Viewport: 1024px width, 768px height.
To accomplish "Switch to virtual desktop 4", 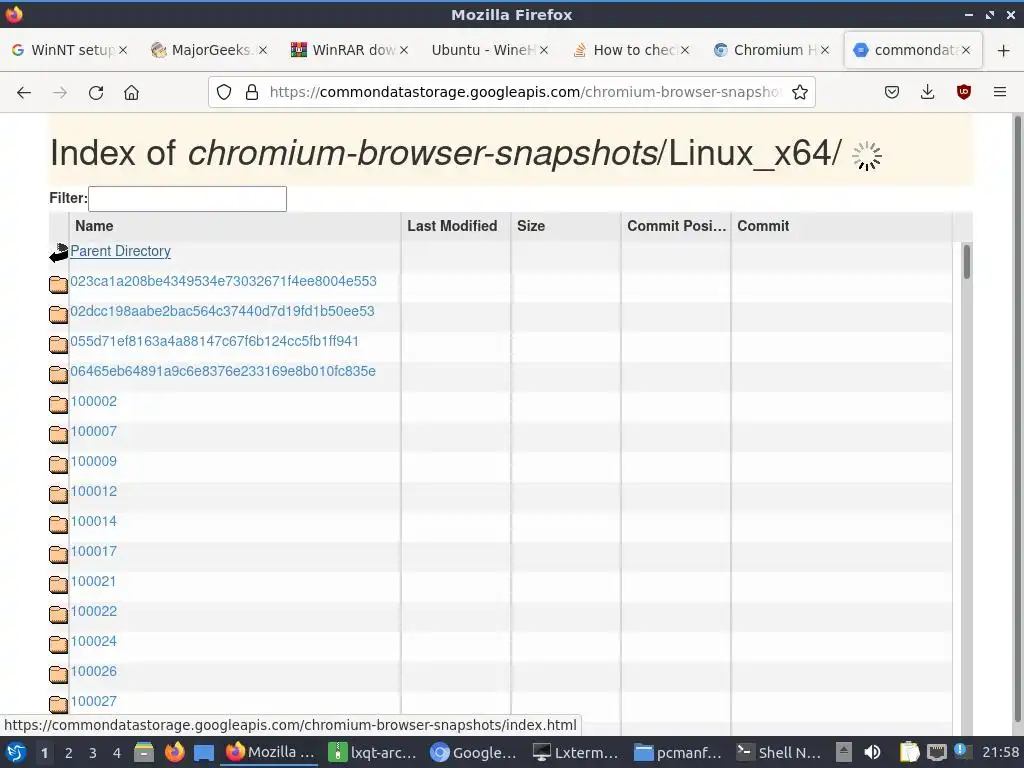I will click(117, 753).
